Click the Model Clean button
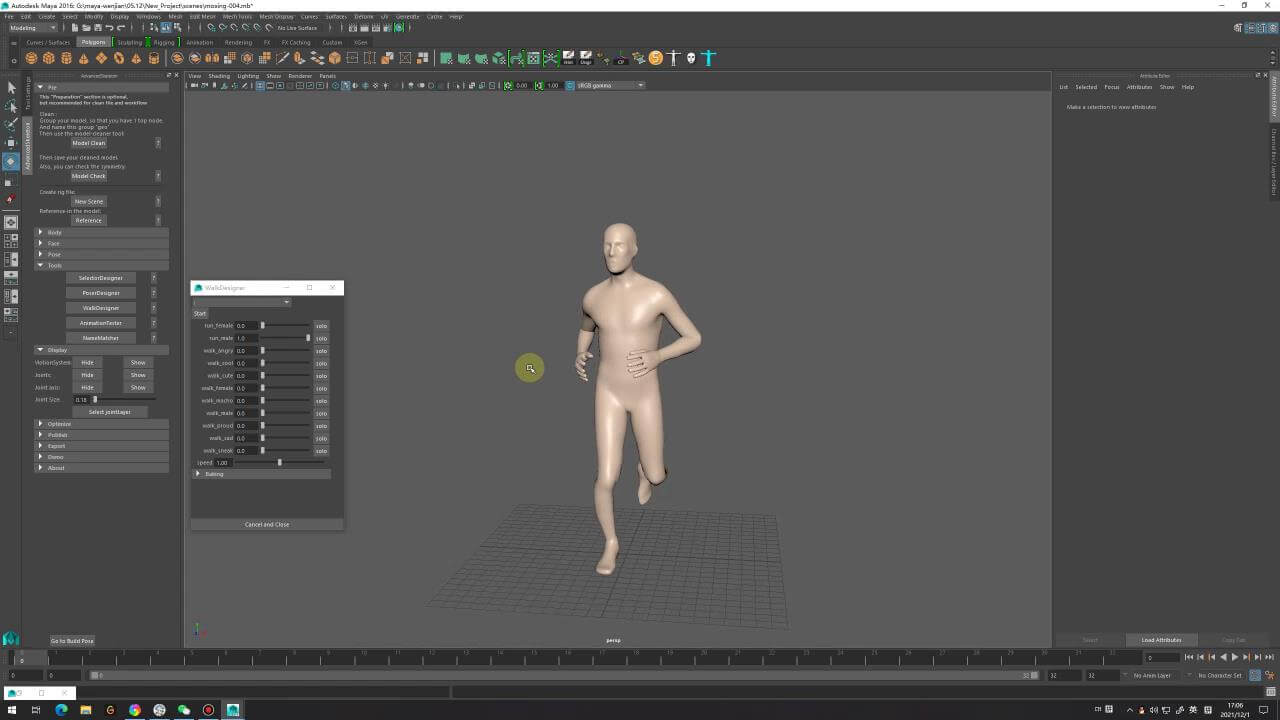This screenshot has height=720, width=1280. point(88,143)
